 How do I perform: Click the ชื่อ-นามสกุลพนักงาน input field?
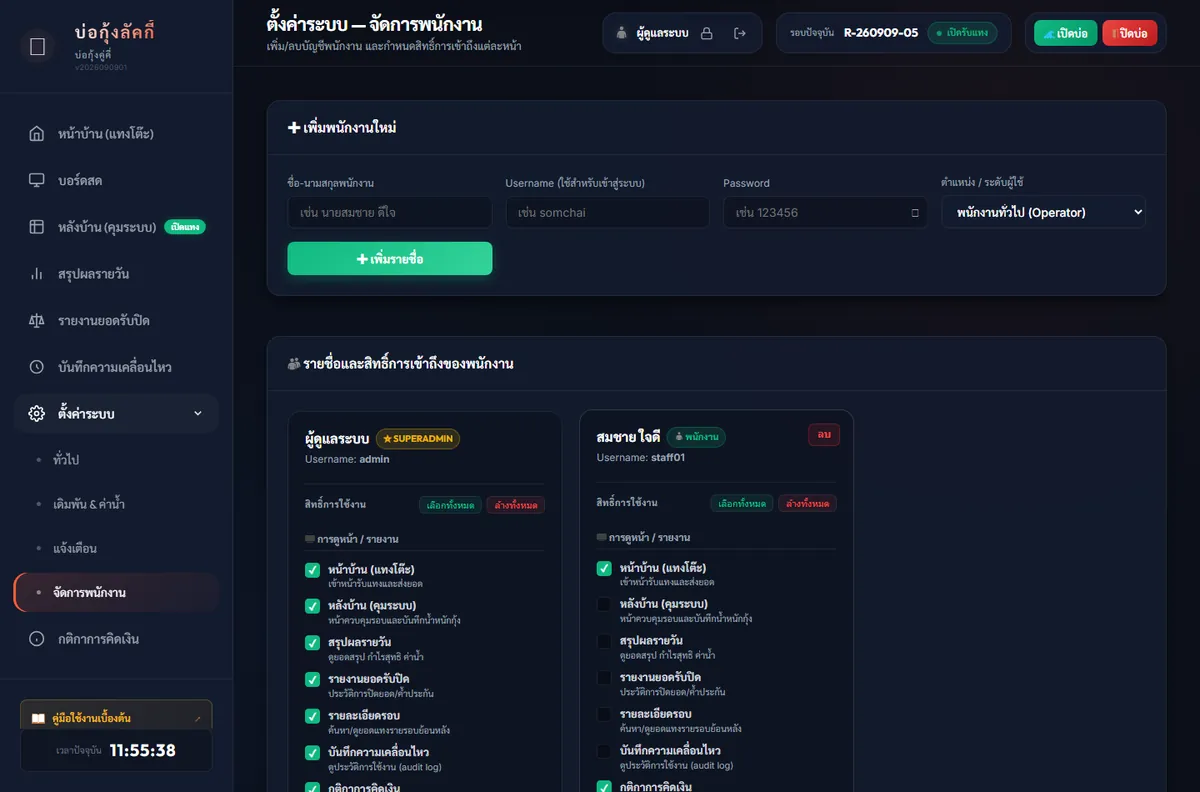point(390,212)
